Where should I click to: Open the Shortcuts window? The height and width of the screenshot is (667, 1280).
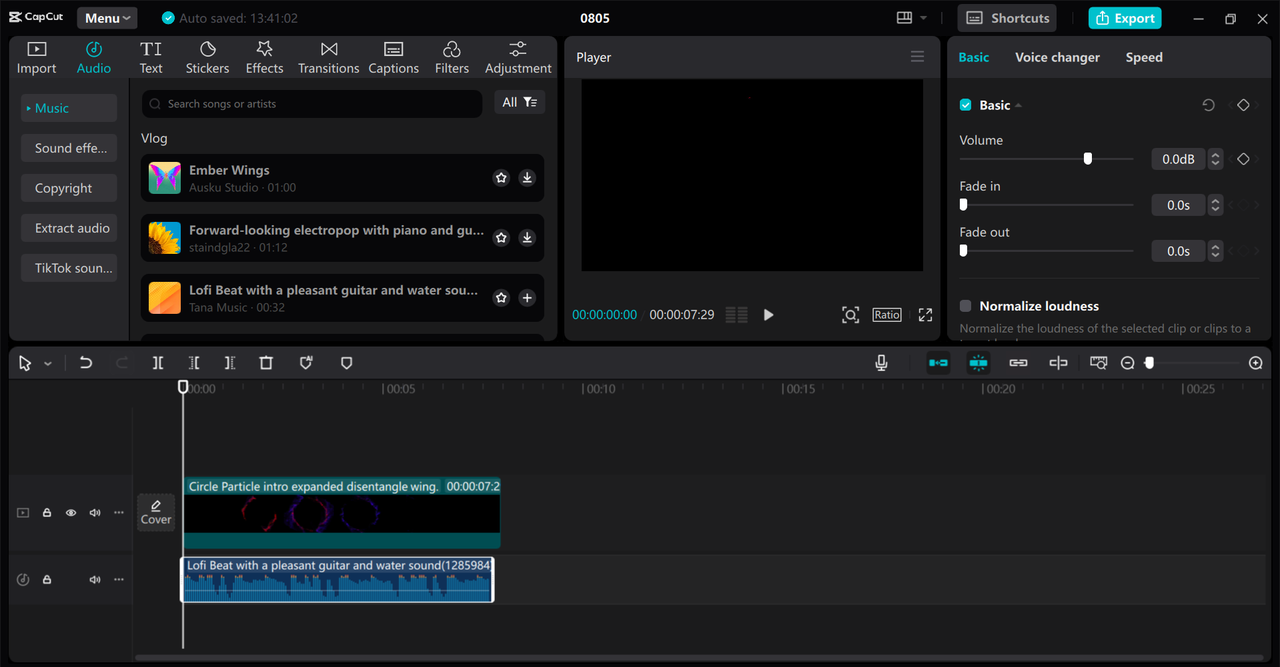(1008, 18)
